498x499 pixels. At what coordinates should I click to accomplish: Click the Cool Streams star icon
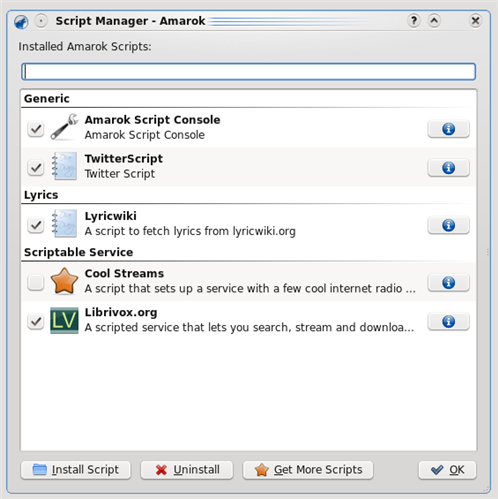64,281
